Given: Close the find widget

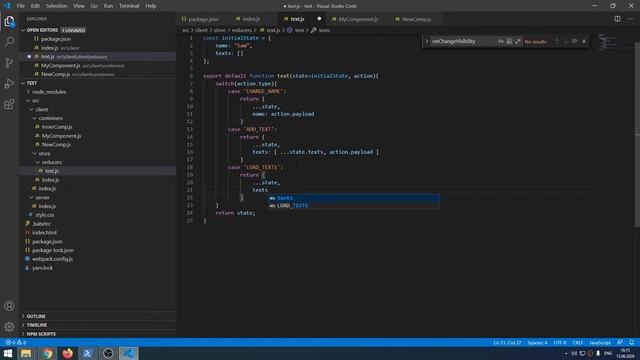Looking at the screenshot, I should [x=584, y=41].
